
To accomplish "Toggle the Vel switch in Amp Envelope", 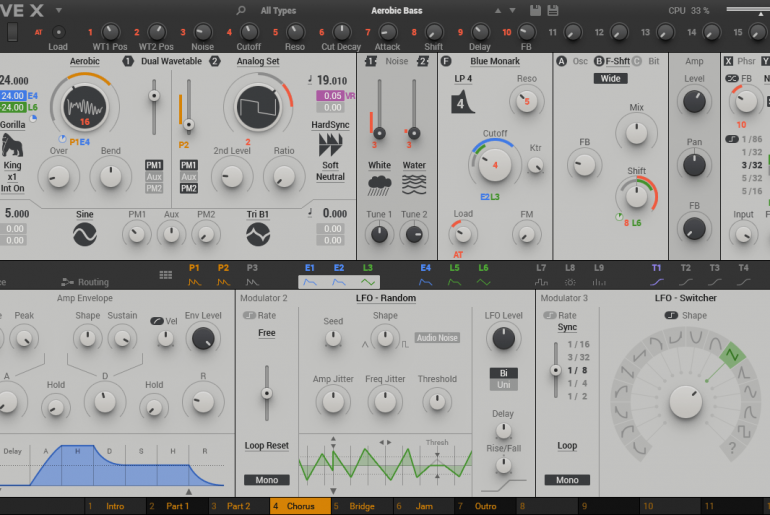I will 157,321.
